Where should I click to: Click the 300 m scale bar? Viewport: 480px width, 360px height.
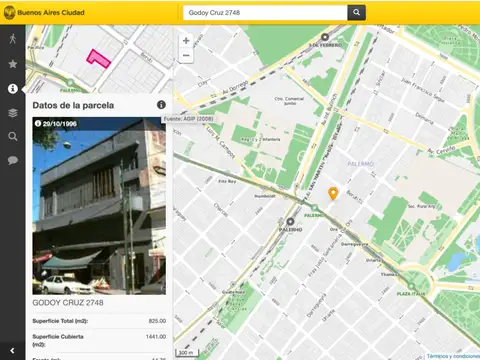pos(187,353)
